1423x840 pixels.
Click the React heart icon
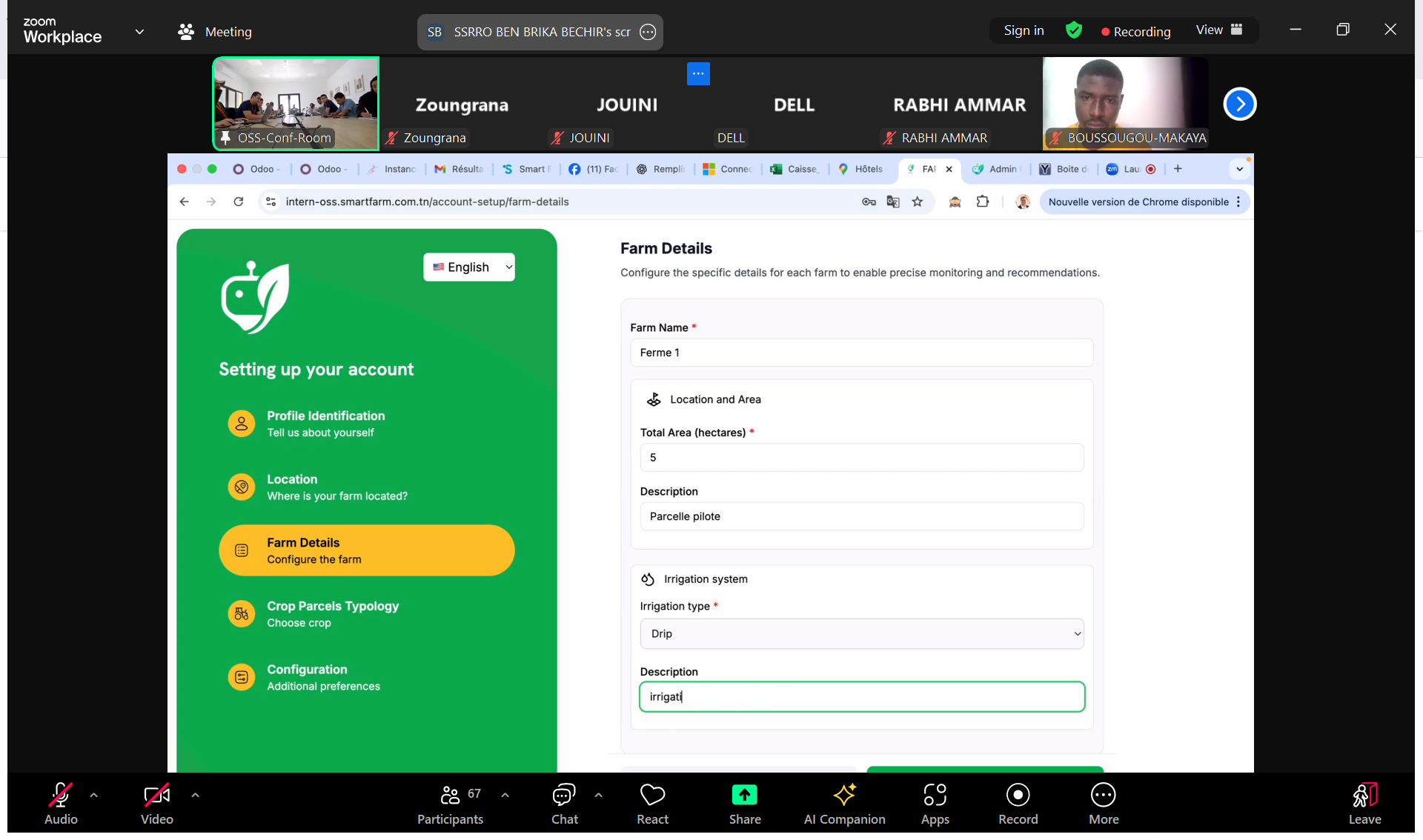click(x=652, y=796)
